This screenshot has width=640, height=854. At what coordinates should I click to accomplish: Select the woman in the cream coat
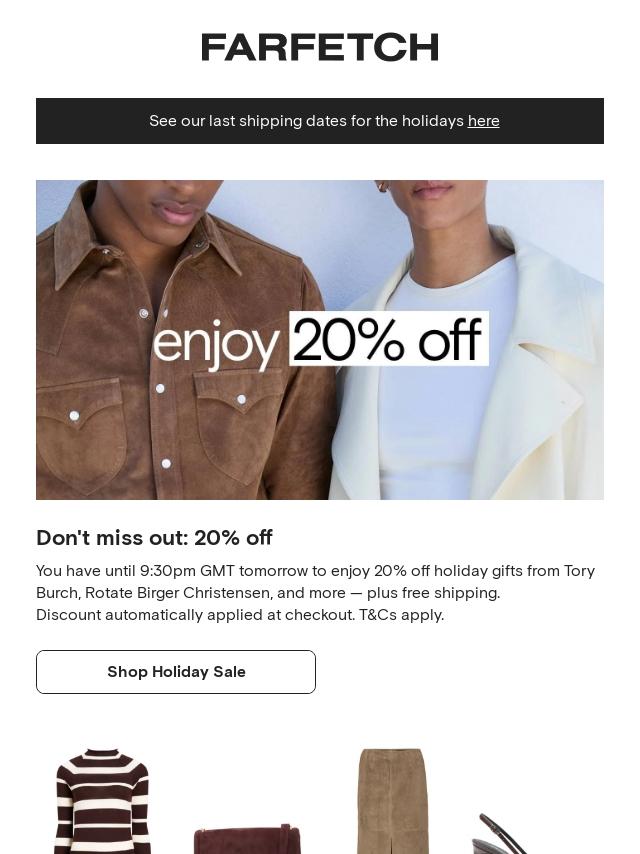(468, 340)
